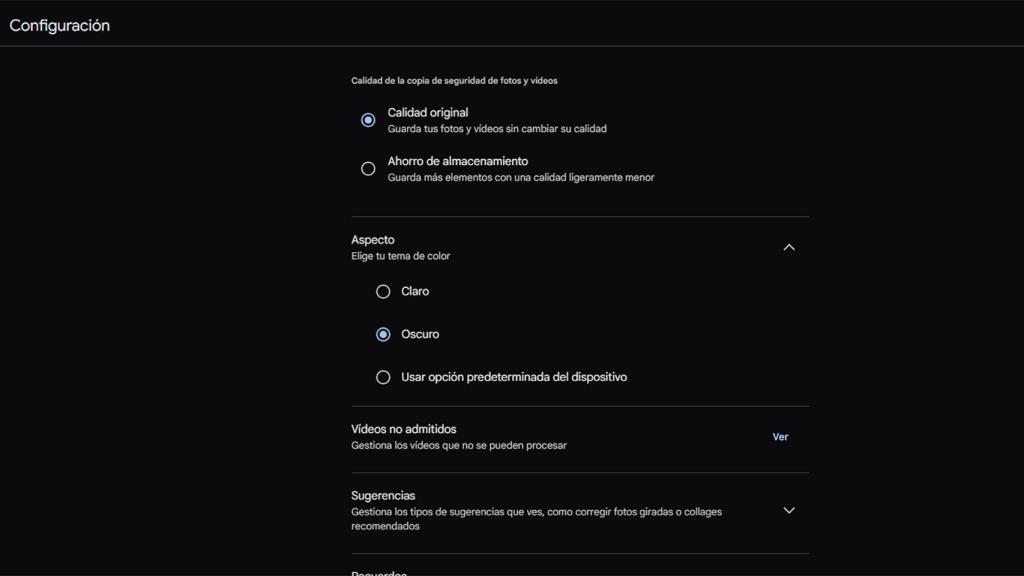
Task: Open "Ver" link for unsupported videos
Action: pos(780,436)
